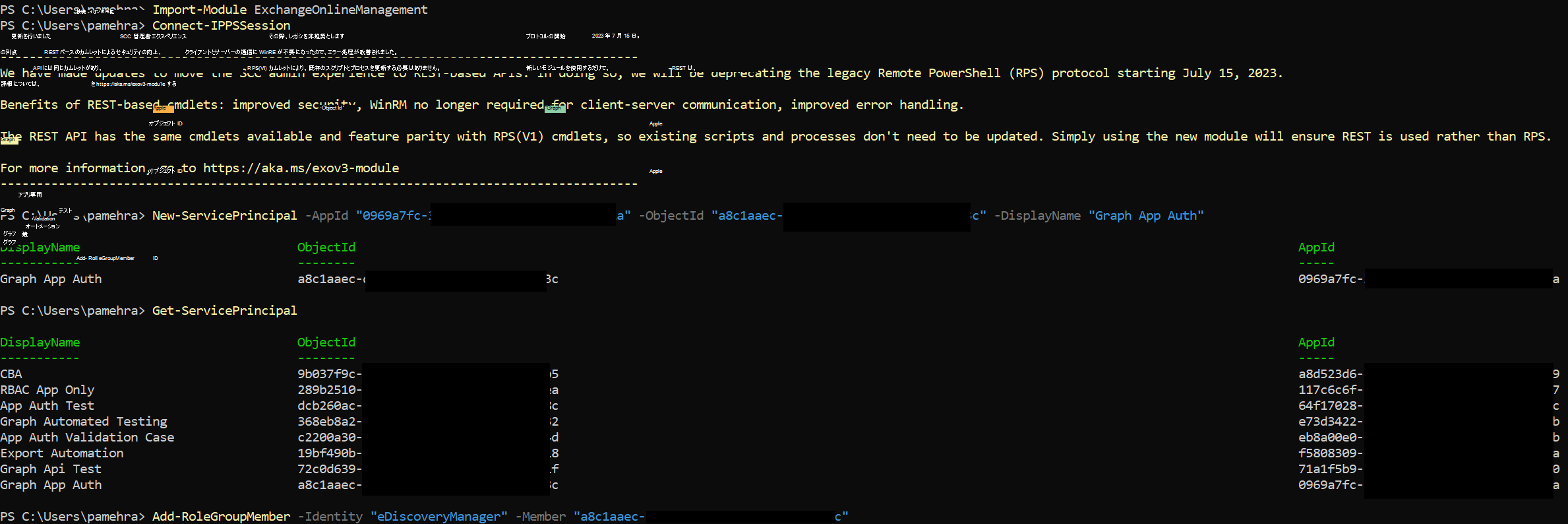Image resolution: width=1568 pixels, height=524 pixels.
Task: Click the Get-ServicePrincipal command
Action: click(224, 311)
